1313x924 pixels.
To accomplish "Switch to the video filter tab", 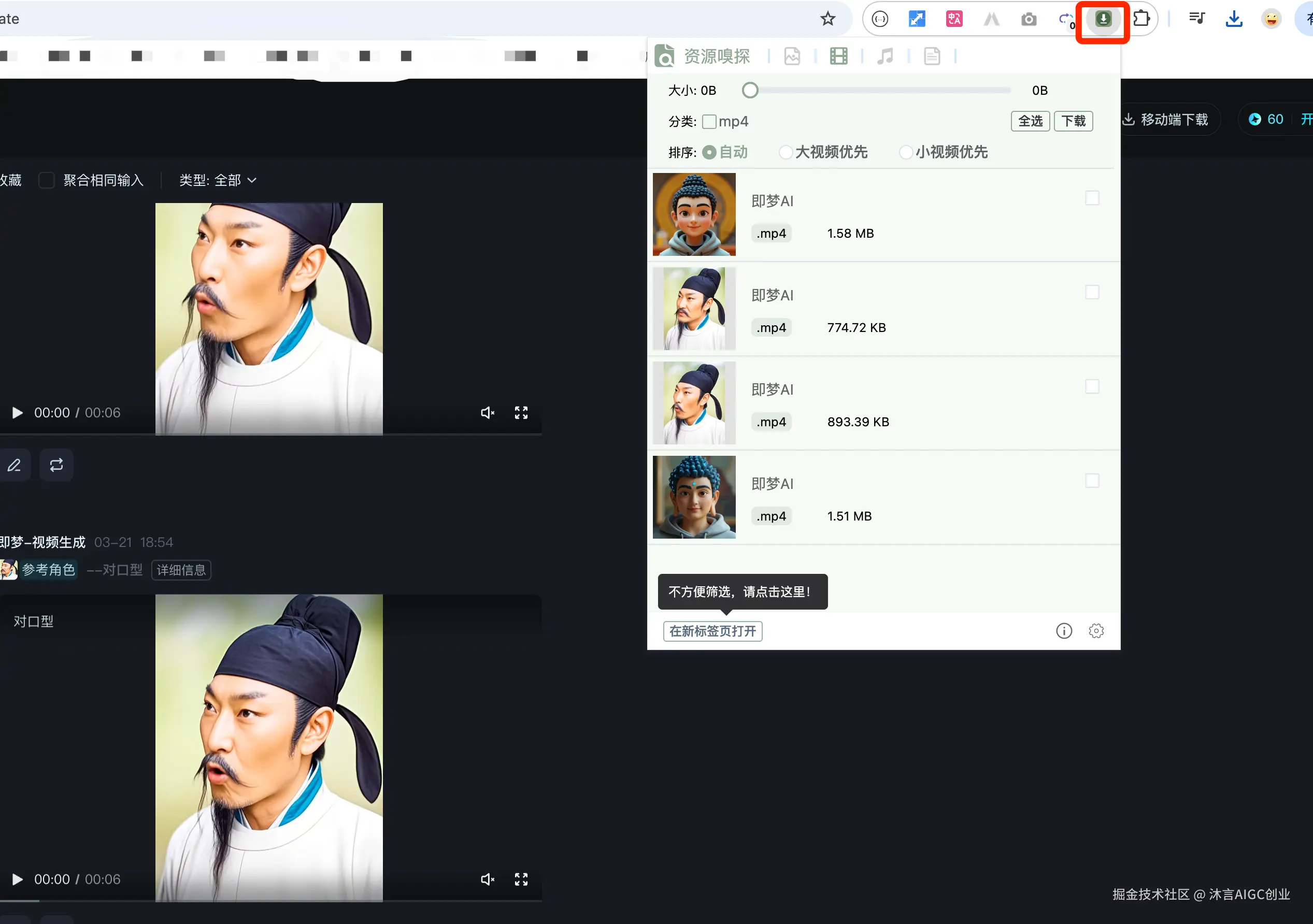I will (838, 56).
